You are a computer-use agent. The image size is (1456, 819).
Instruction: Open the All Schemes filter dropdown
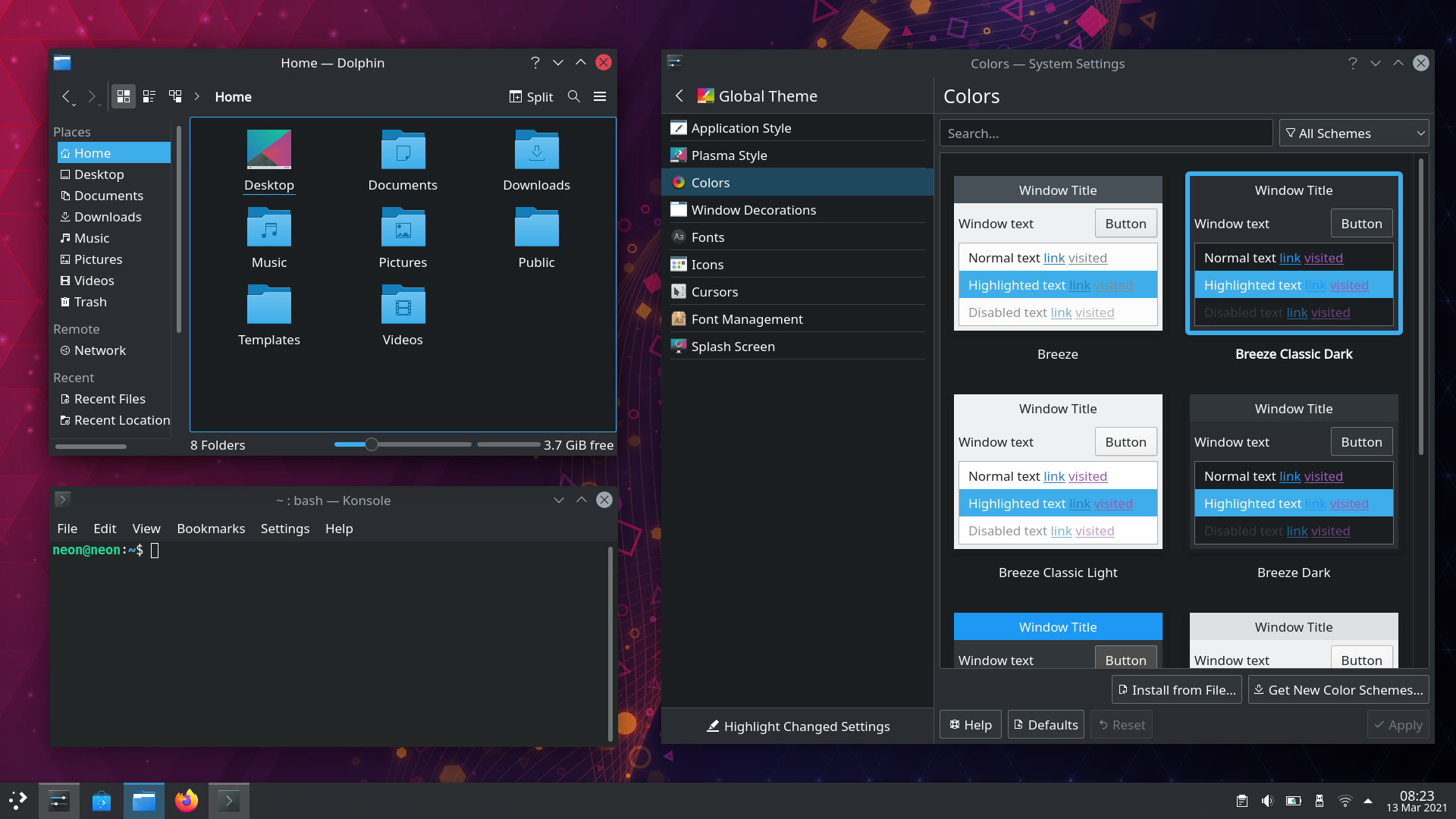coord(1354,133)
